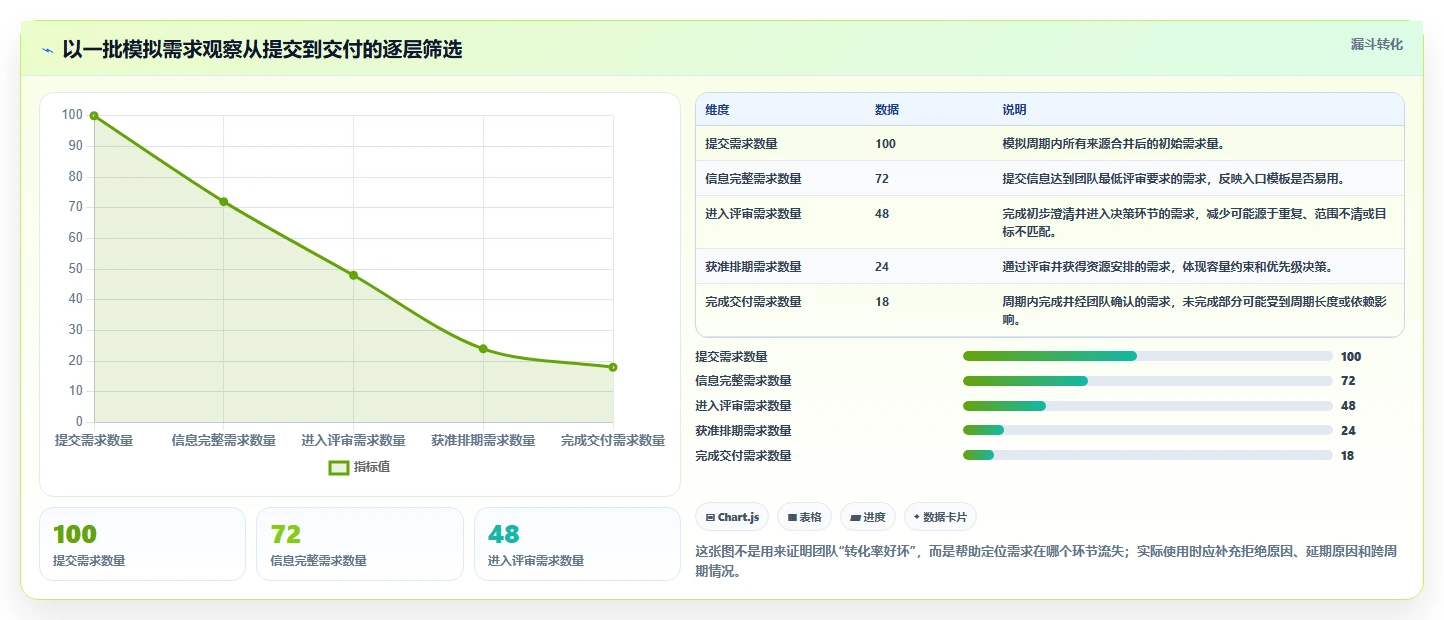This screenshot has width=1444, height=620.
Task: Select the 表格 tag chip
Action: point(804,517)
